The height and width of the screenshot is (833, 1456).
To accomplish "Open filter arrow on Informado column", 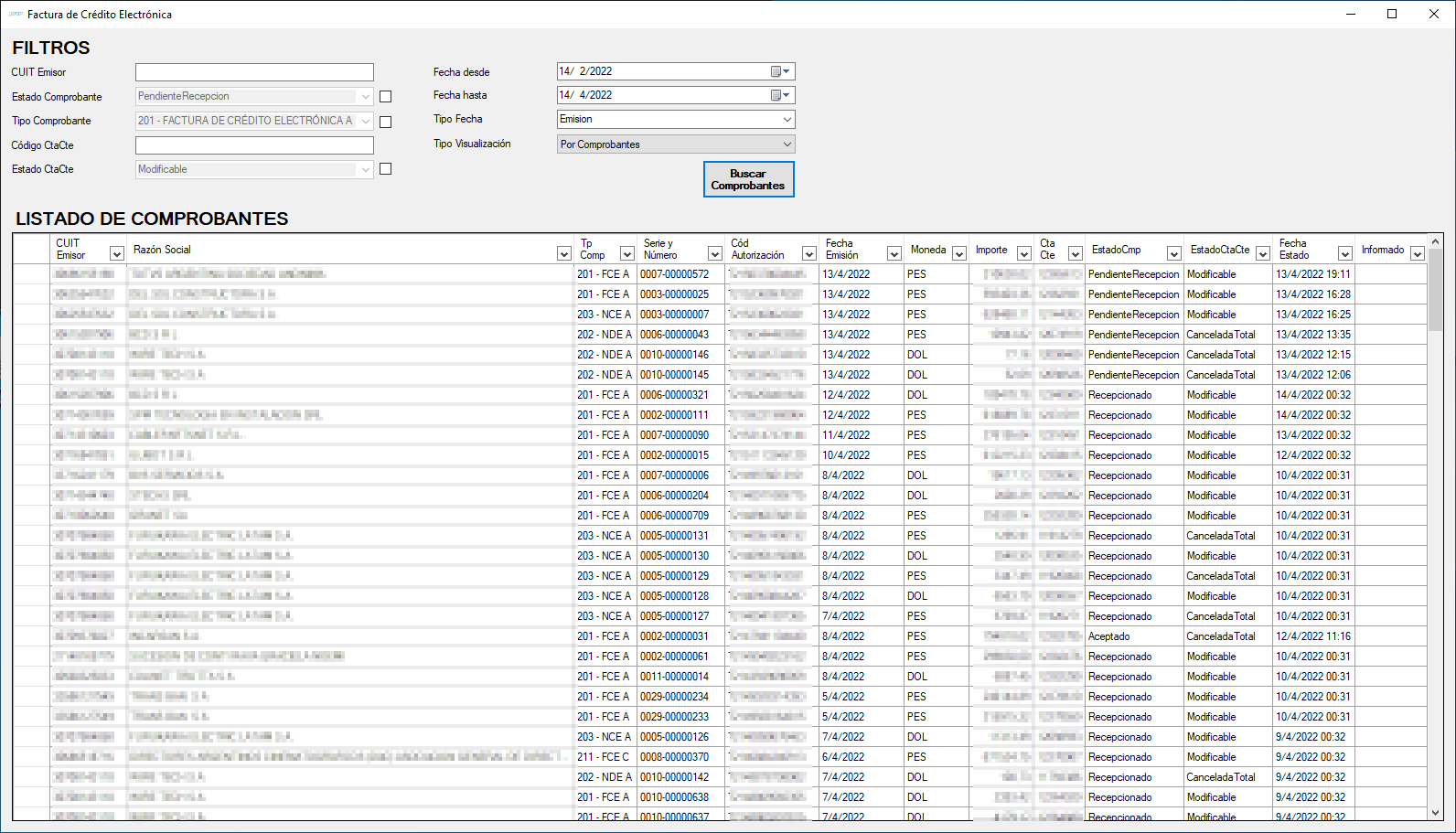I will (x=1417, y=254).
